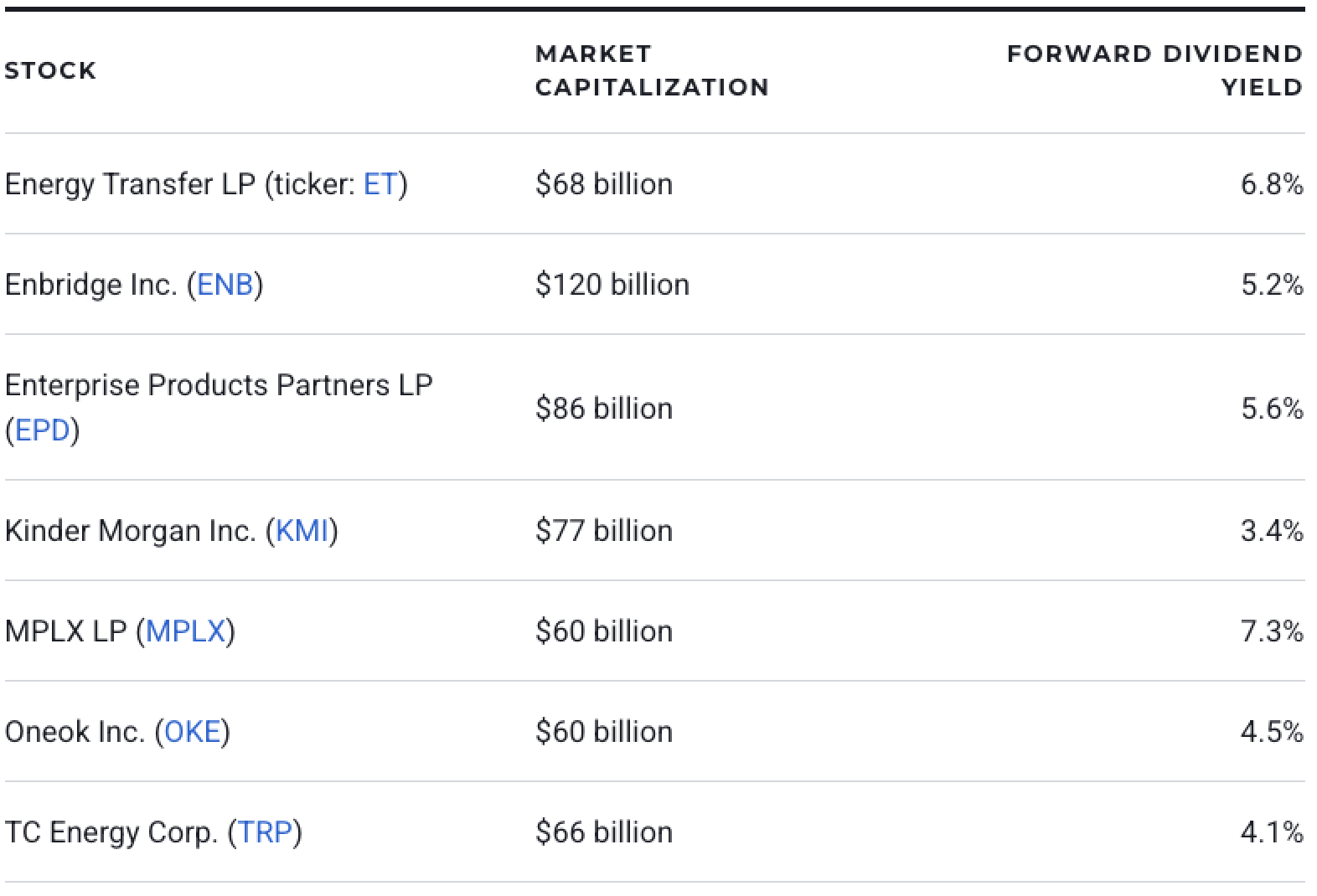Click the $86 billion market cap value

[603, 409]
